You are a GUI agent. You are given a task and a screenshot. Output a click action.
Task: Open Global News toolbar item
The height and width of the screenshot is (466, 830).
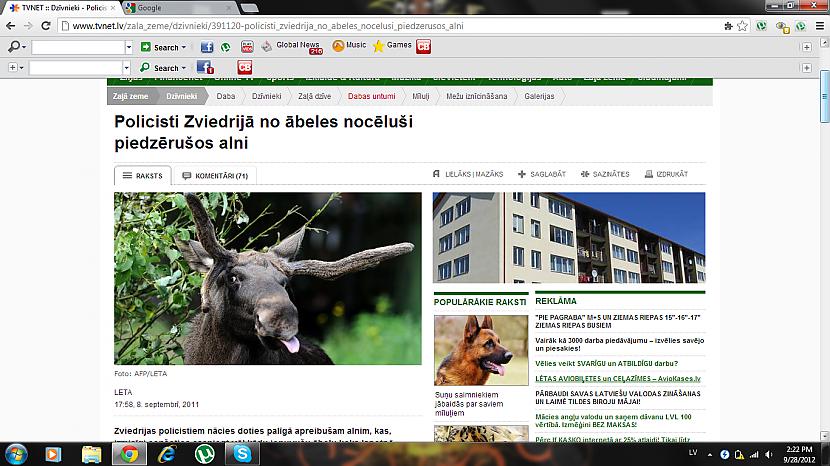tap(292, 47)
